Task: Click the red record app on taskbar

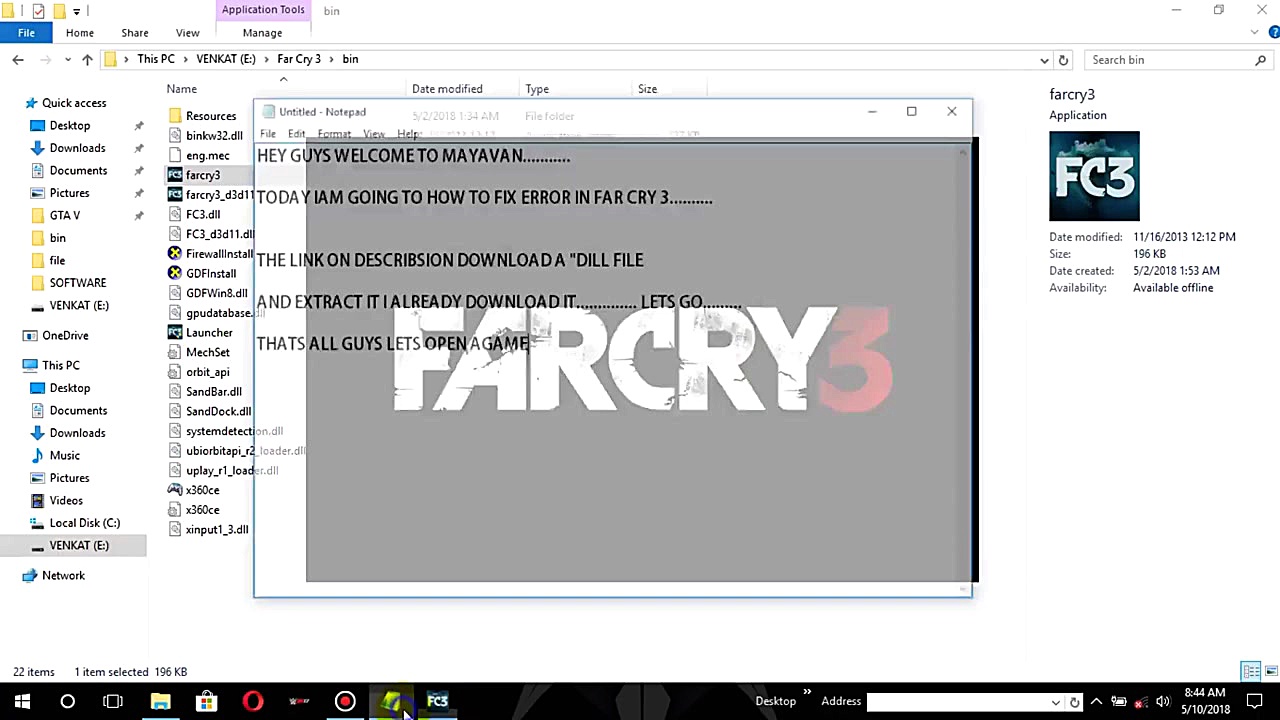Action: (345, 701)
